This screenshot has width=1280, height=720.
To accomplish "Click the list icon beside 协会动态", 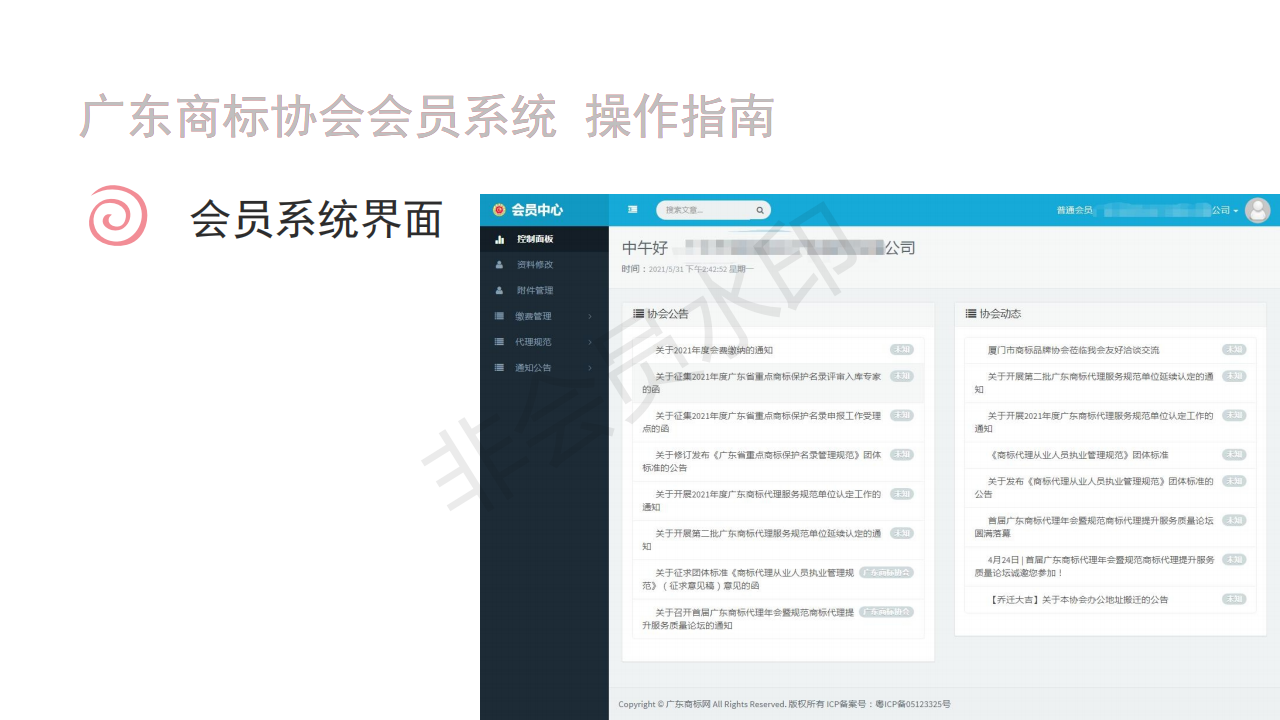I will coord(970,314).
